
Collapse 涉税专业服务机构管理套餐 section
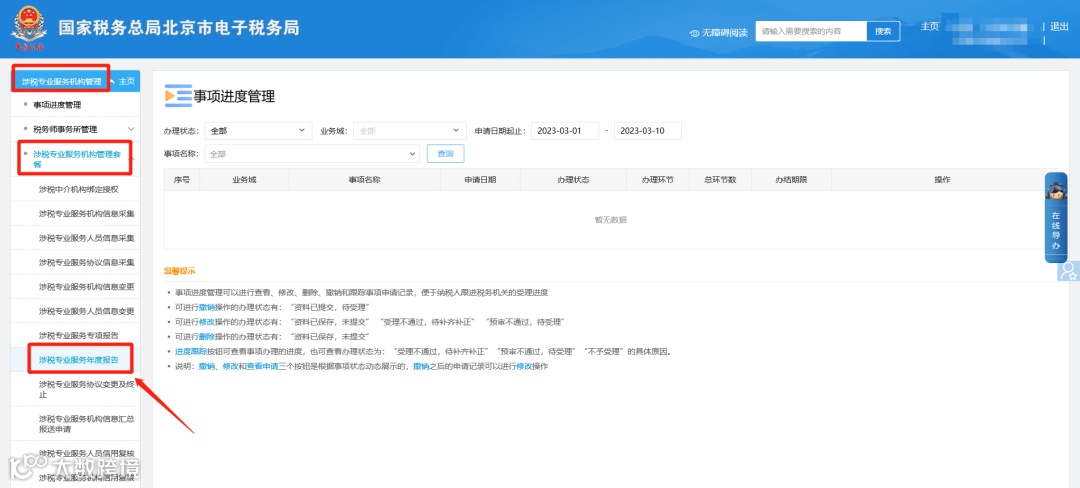tap(131, 159)
